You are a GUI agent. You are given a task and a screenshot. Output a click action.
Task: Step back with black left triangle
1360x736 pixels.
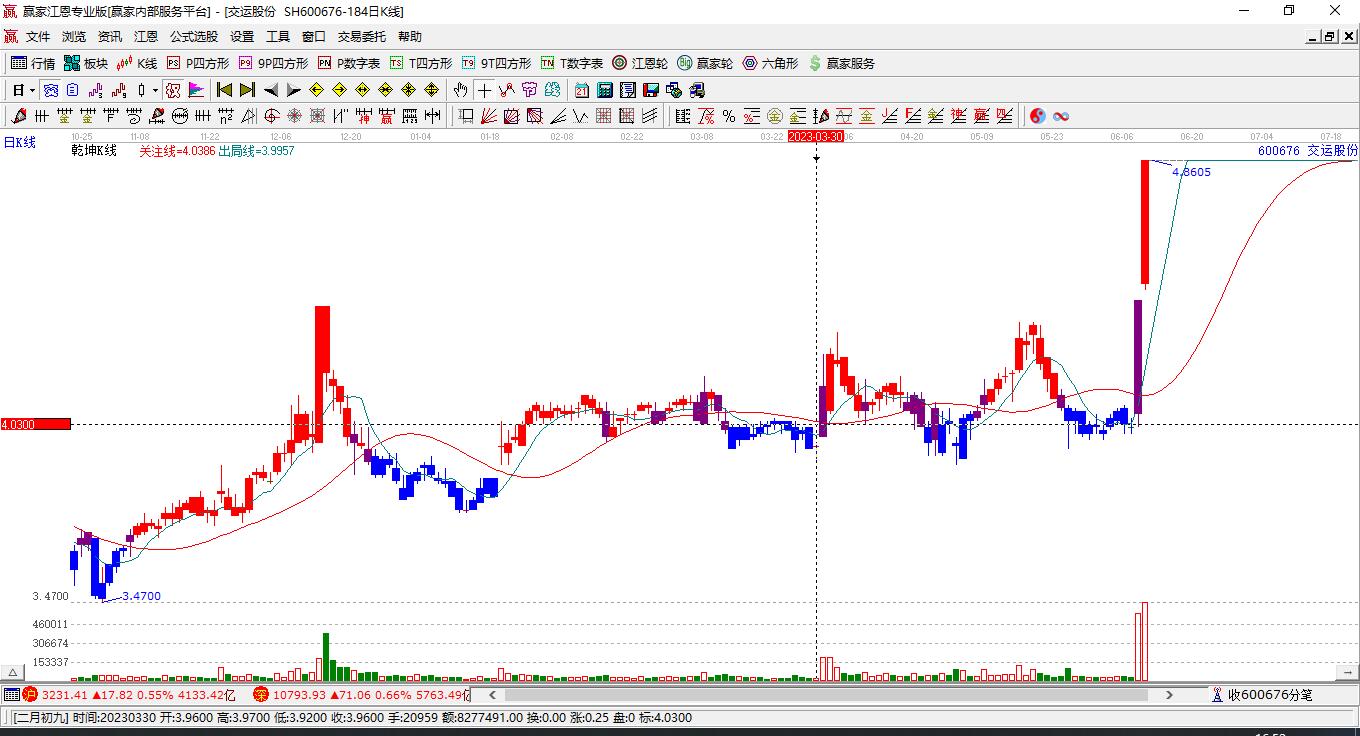coord(270,90)
